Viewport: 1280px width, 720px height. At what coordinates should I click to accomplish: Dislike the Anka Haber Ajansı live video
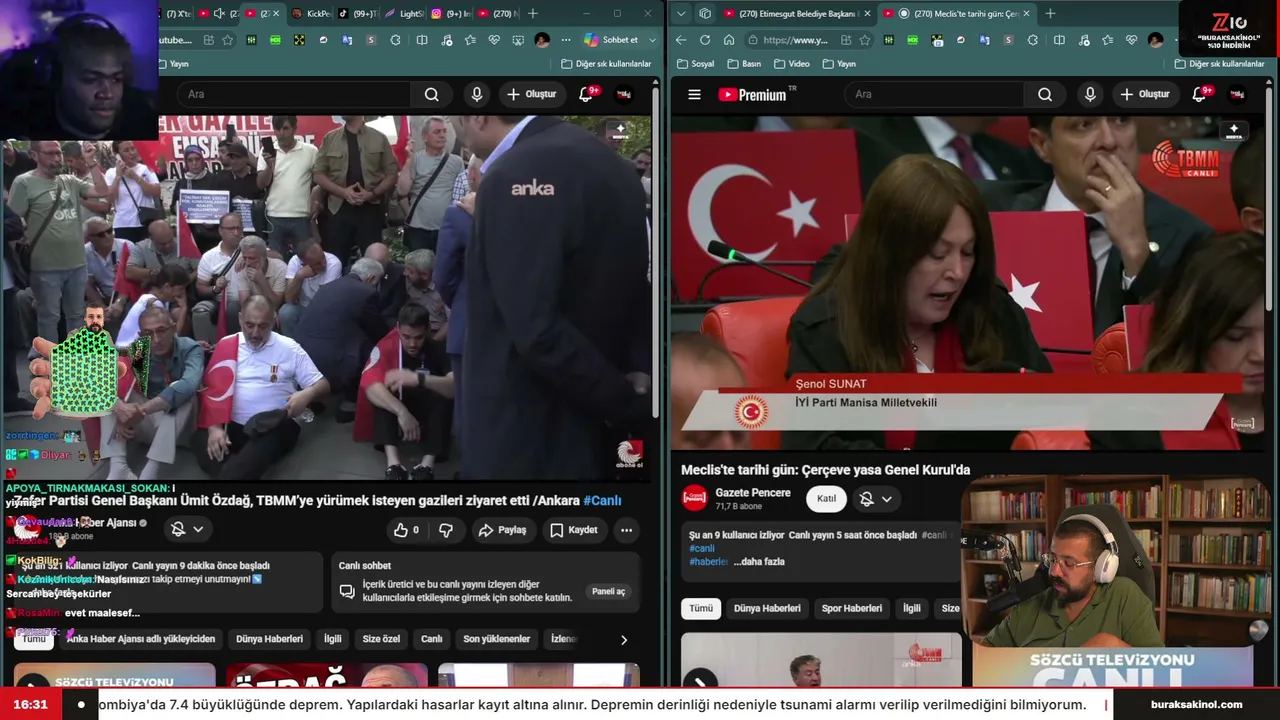[446, 530]
